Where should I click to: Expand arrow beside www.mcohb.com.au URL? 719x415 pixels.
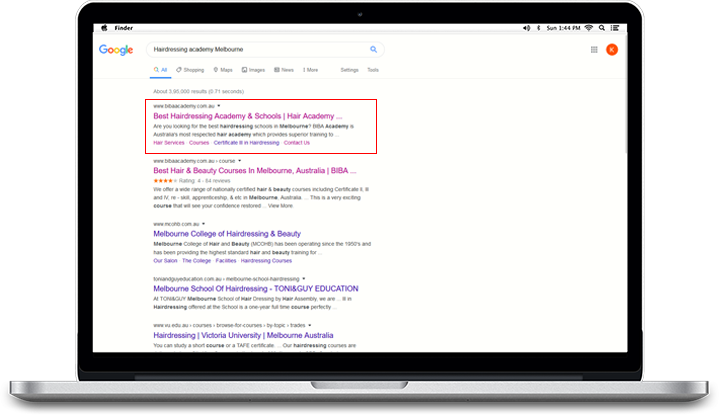pos(203,224)
